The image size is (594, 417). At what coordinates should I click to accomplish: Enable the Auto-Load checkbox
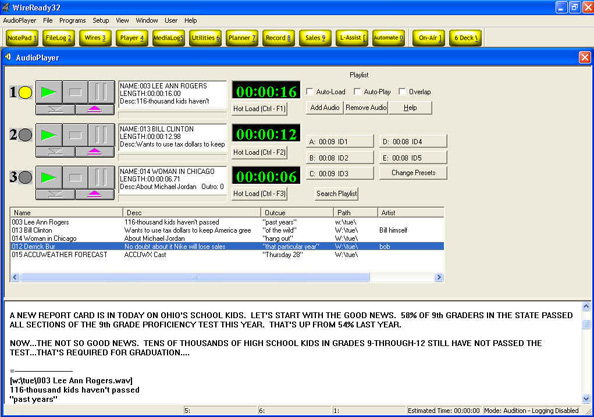310,92
